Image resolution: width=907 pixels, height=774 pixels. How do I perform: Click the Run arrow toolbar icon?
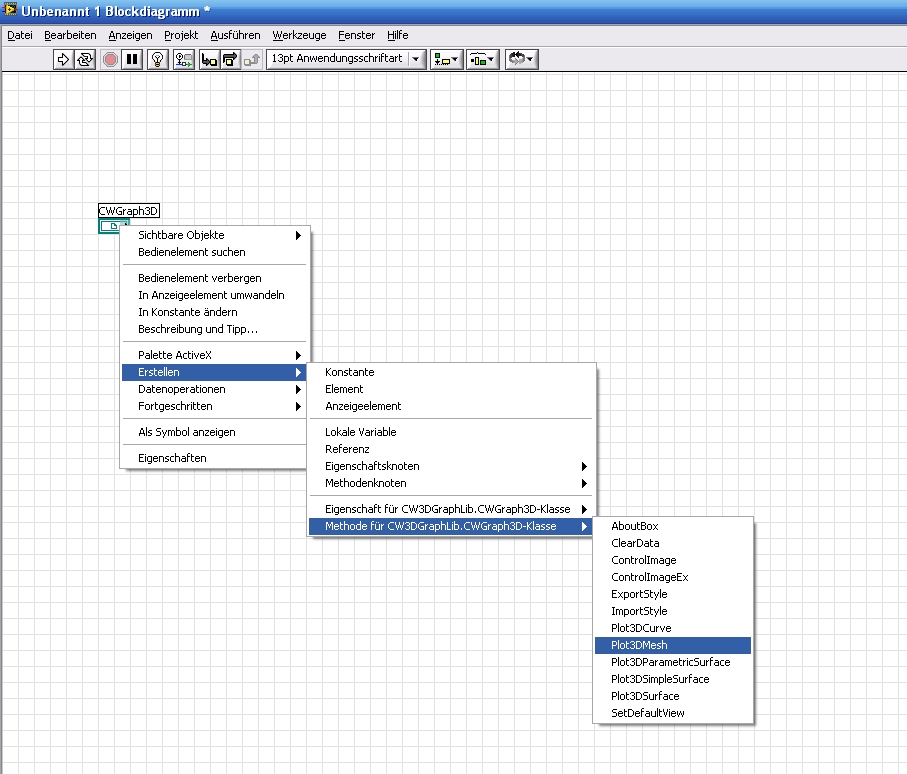tap(63, 59)
